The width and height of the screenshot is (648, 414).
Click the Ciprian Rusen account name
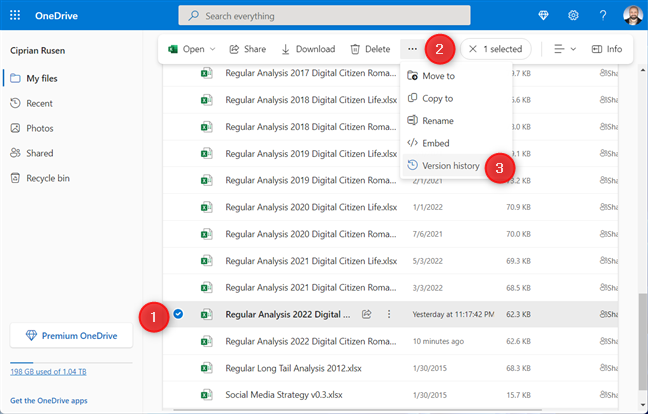click(x=38, y=50)
